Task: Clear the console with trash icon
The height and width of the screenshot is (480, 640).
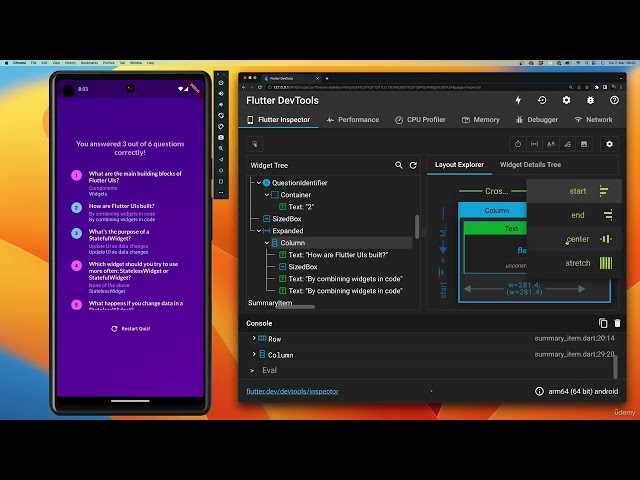Action: [618, 323]
